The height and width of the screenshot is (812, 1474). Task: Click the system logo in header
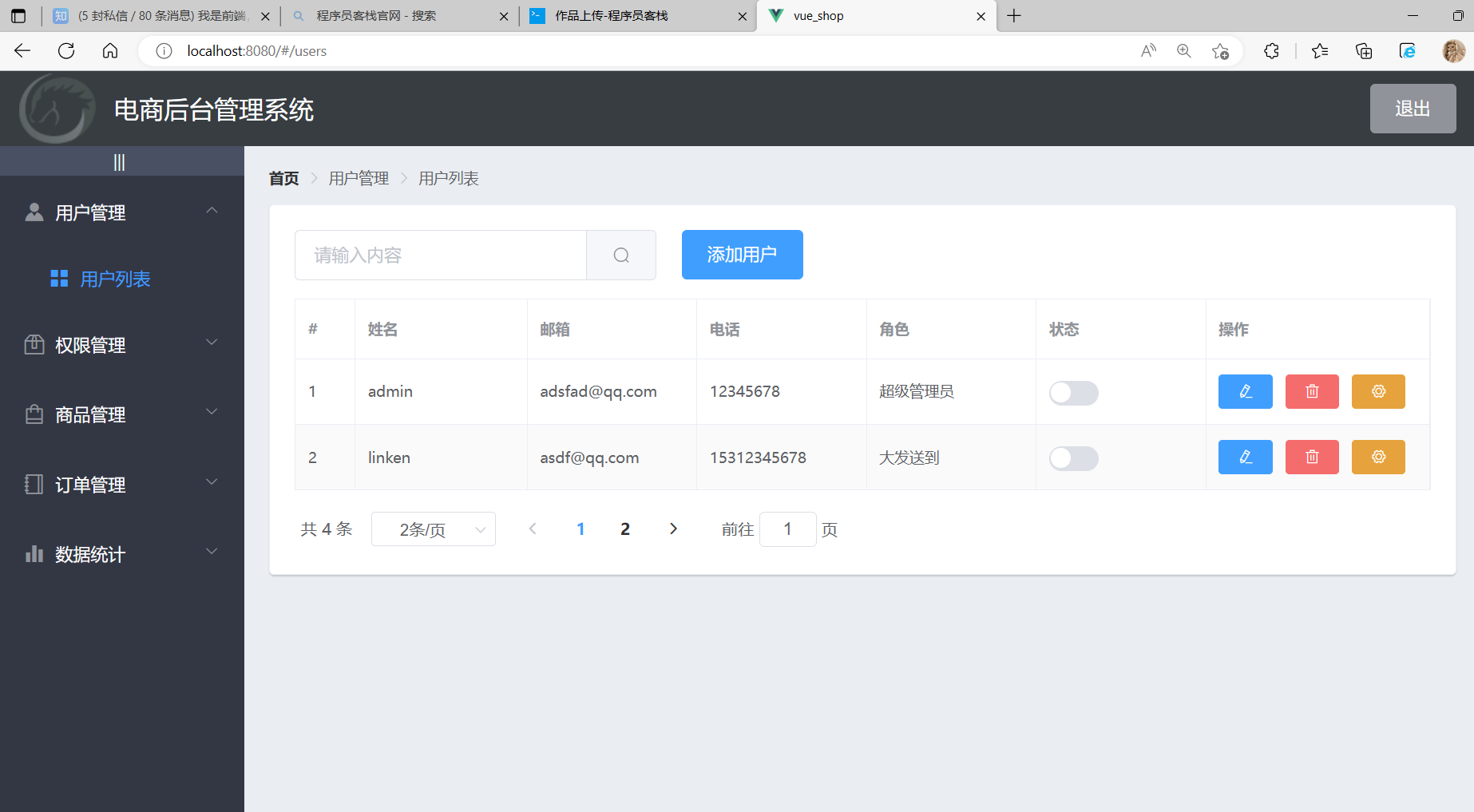tap(57, 109)
